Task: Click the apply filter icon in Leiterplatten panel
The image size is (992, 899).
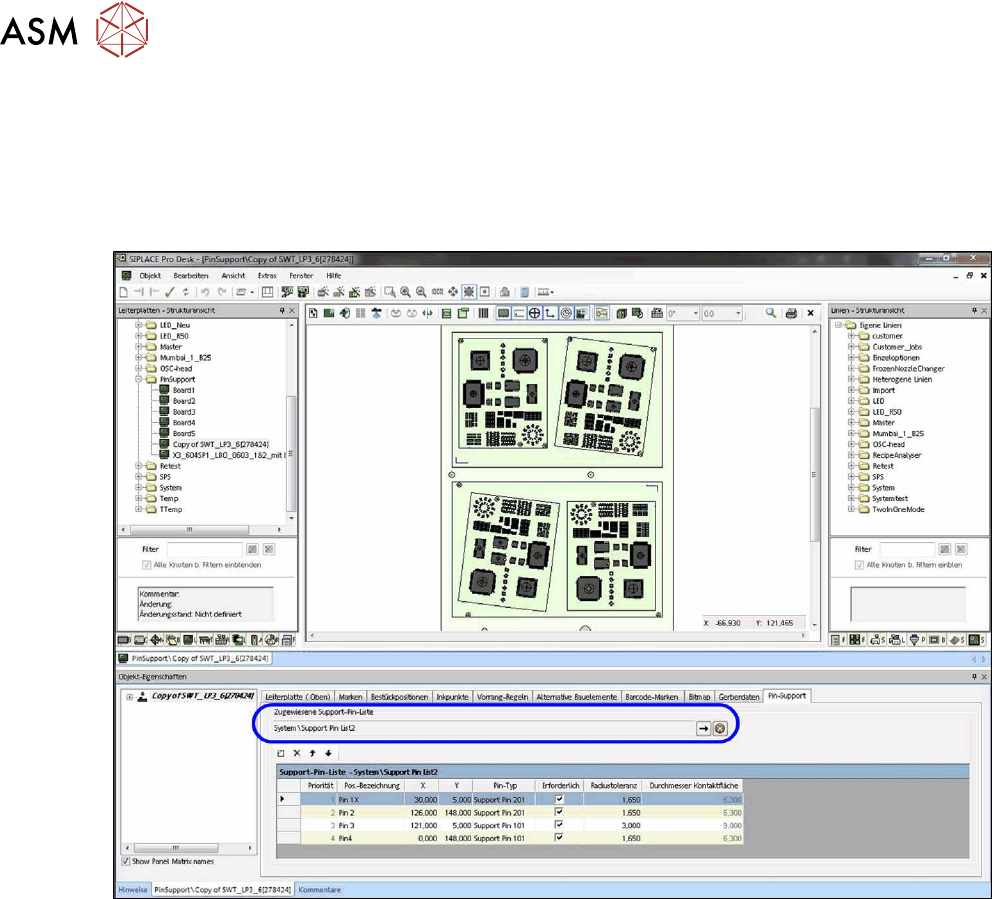Action: pyautogui.click(x=252, y=549)
